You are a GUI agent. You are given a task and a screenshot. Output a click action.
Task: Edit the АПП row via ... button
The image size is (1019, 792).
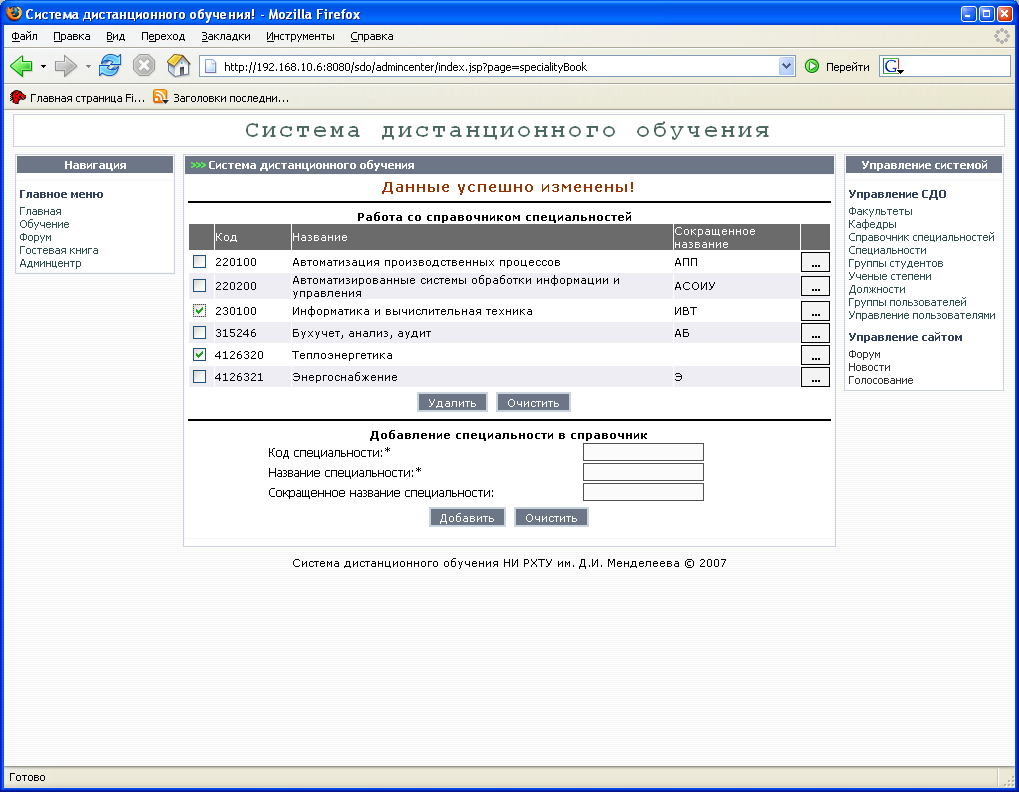point(815,262)
